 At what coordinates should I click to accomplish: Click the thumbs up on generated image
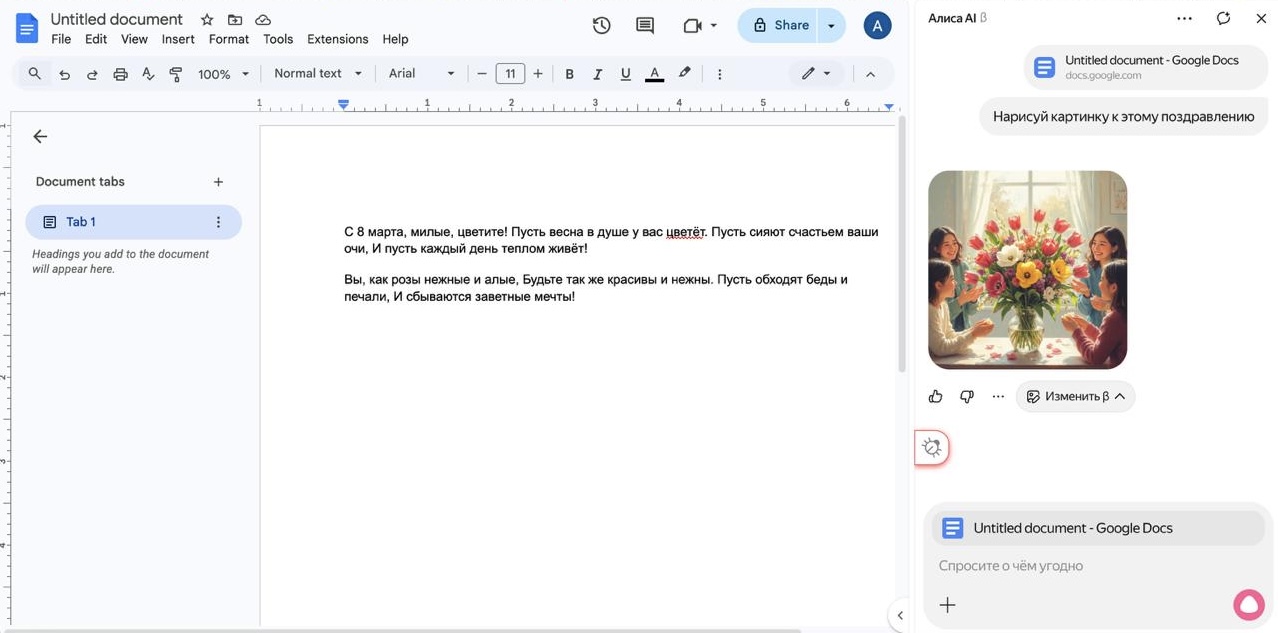935,397
